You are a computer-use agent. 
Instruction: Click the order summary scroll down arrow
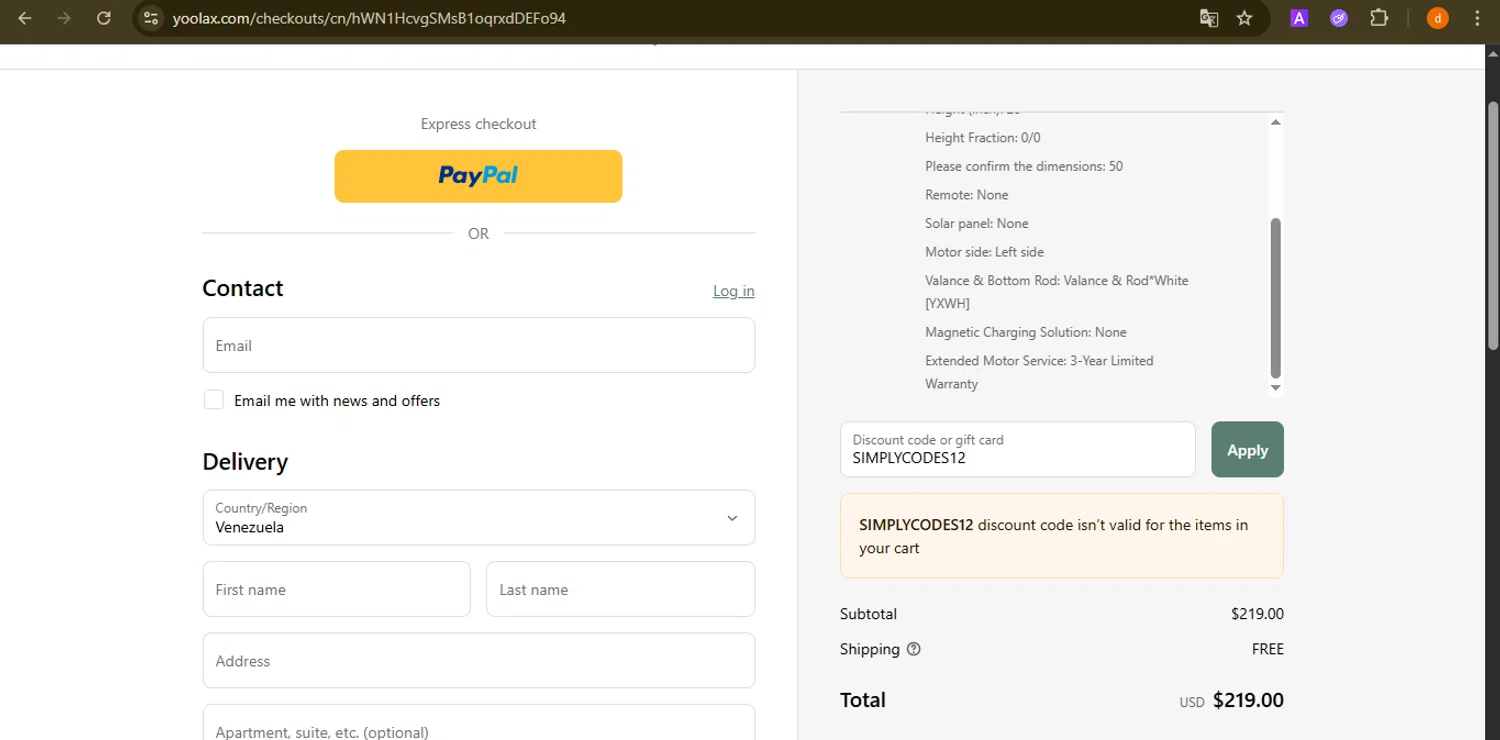tap(1275, 388)
